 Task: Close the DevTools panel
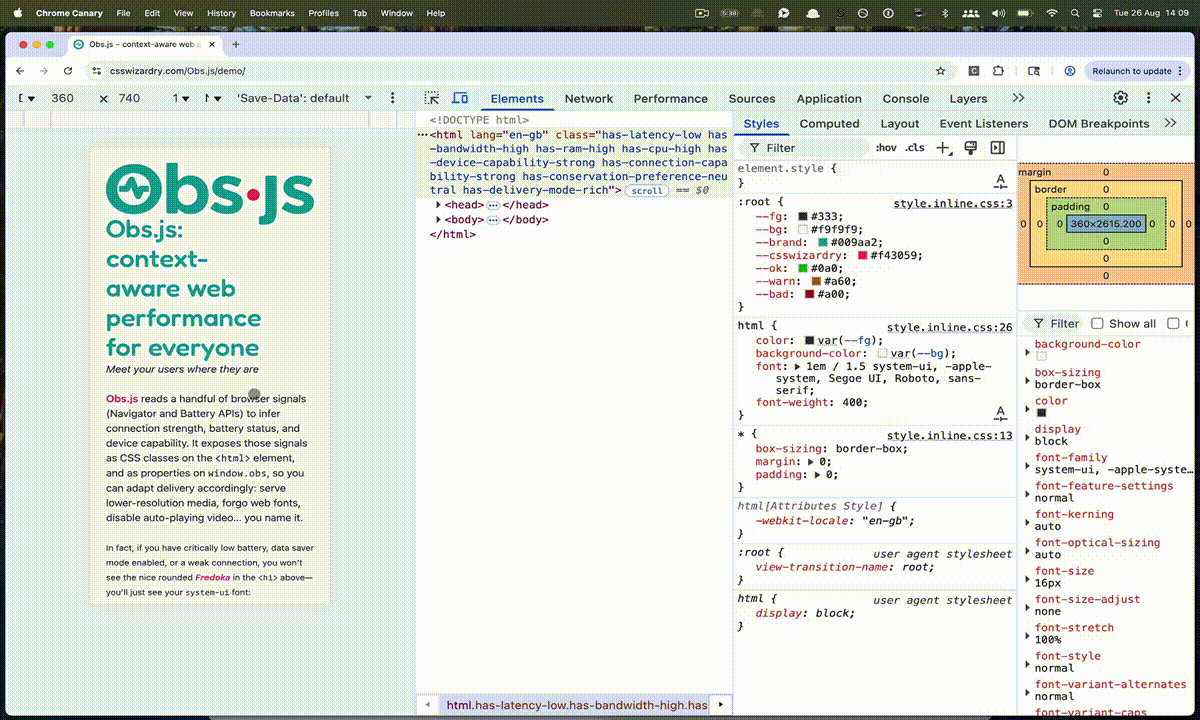pyautogui.click(x=1176, y=98)
